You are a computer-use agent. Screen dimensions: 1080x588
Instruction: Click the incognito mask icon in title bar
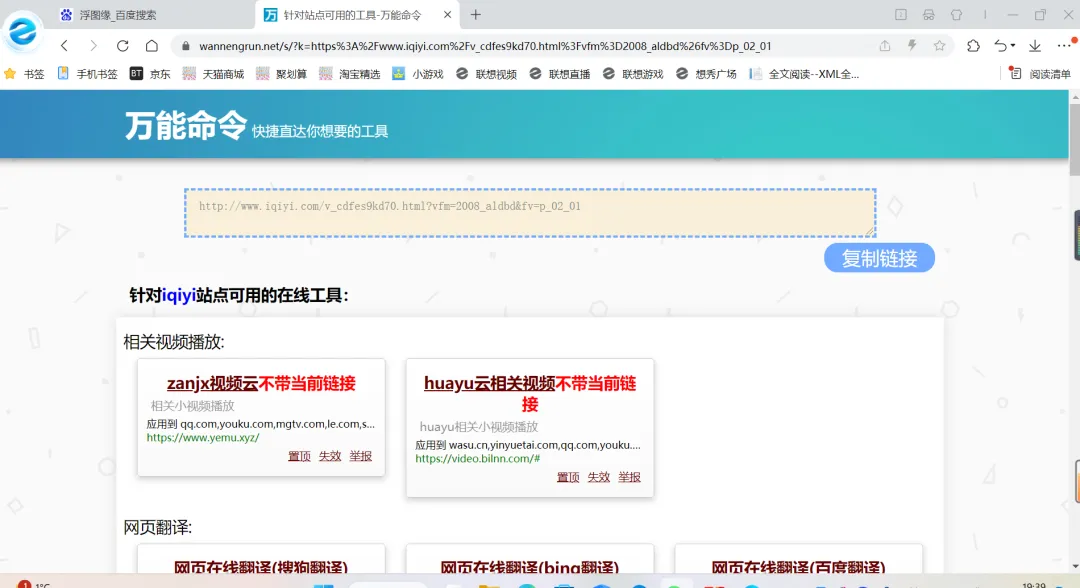pyautogui.click(x=928, y=14)
